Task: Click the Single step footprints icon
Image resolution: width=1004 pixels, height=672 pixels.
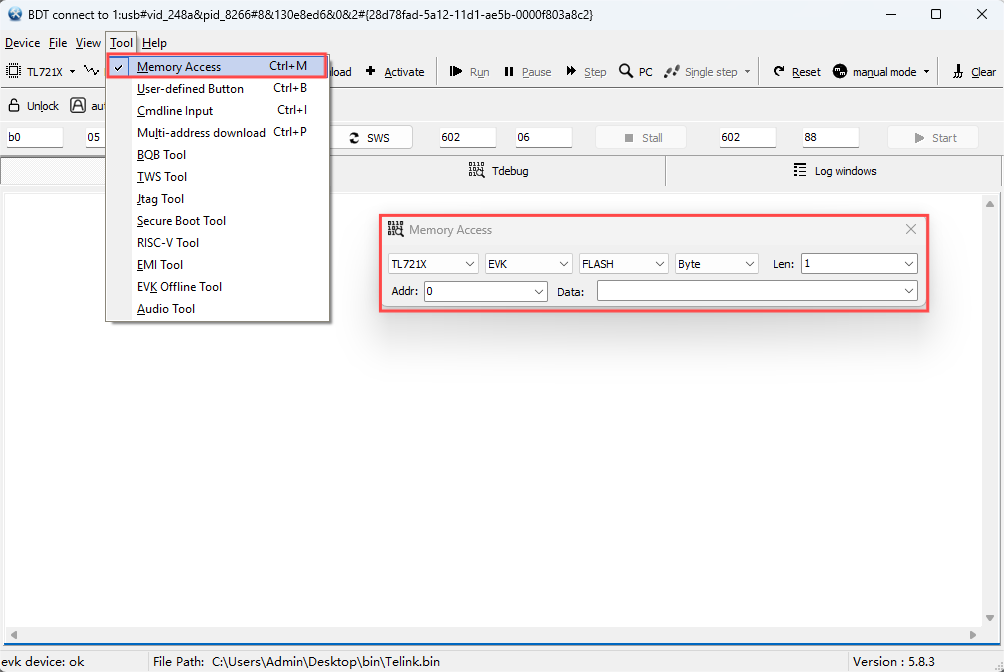Action: 672,71
